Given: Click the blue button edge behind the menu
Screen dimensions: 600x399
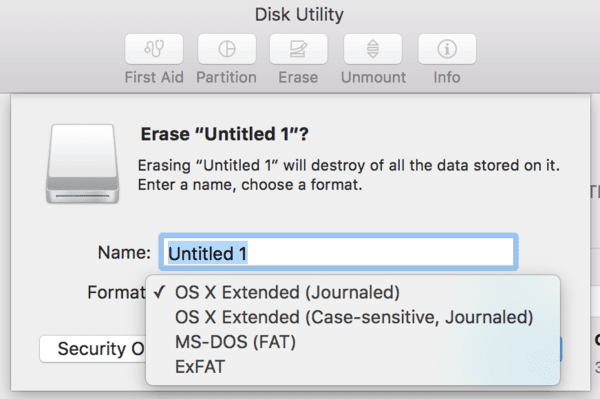Looking at the screenshot, I should (x=561, y=349).
